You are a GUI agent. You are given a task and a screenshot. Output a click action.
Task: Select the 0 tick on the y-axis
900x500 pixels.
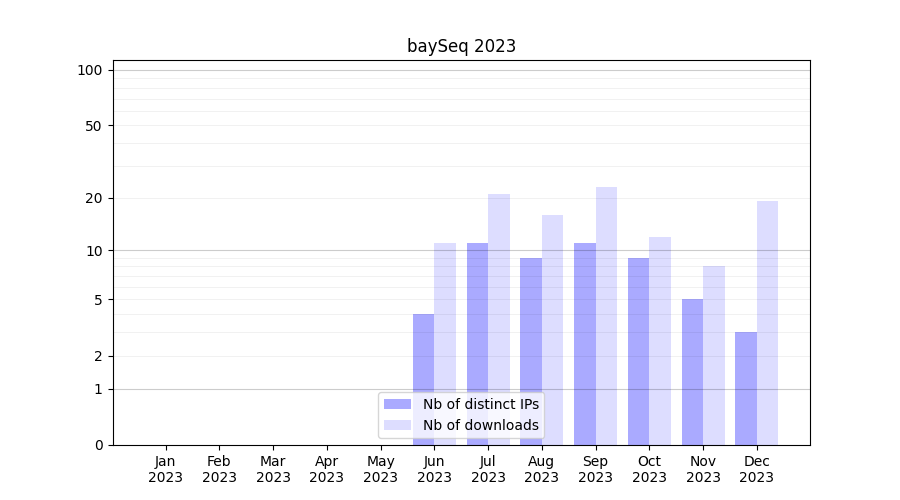[98, 445]
